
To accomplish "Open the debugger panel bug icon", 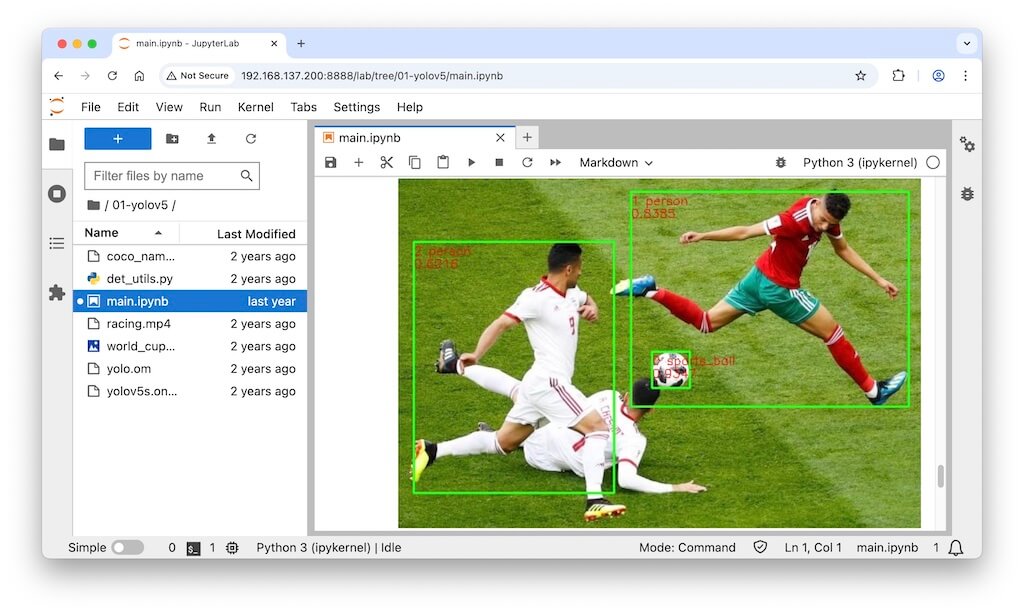I will click(x=966, y=194).
